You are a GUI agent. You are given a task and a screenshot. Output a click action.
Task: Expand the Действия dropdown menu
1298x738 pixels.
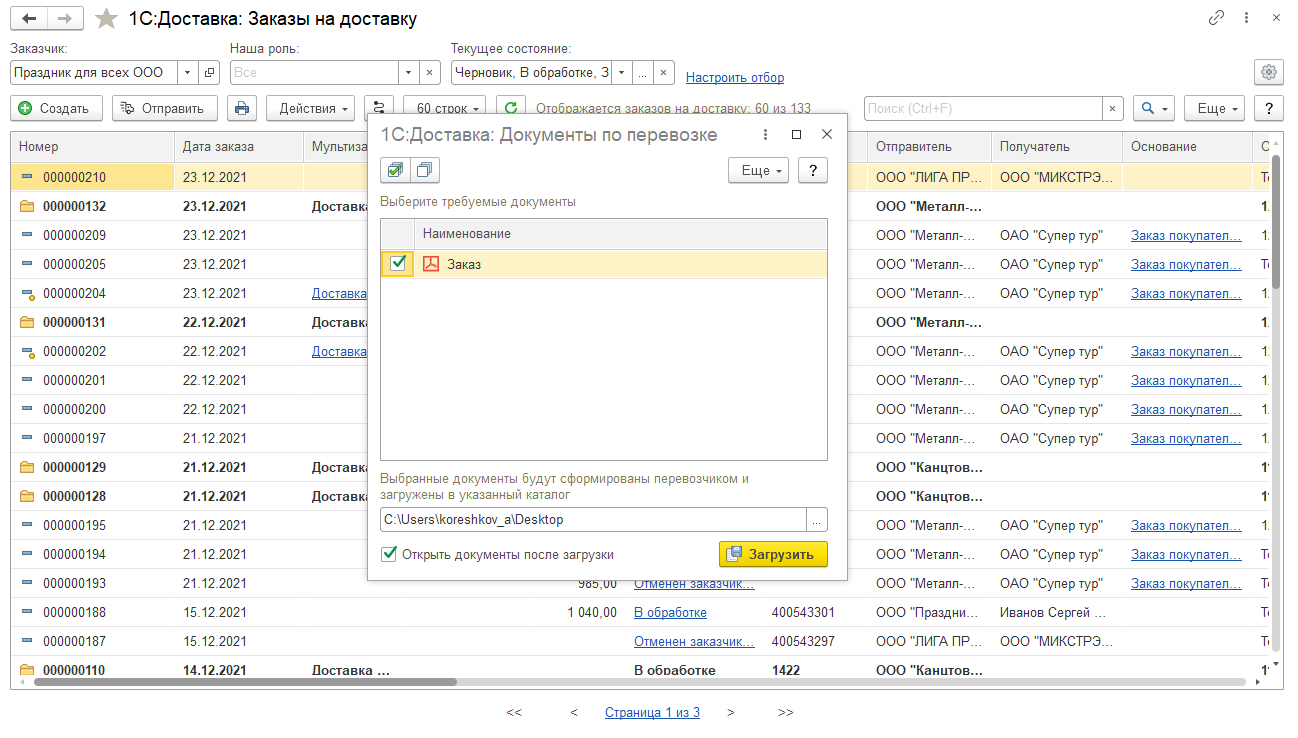pyautogui.click(x=316, y=108)
